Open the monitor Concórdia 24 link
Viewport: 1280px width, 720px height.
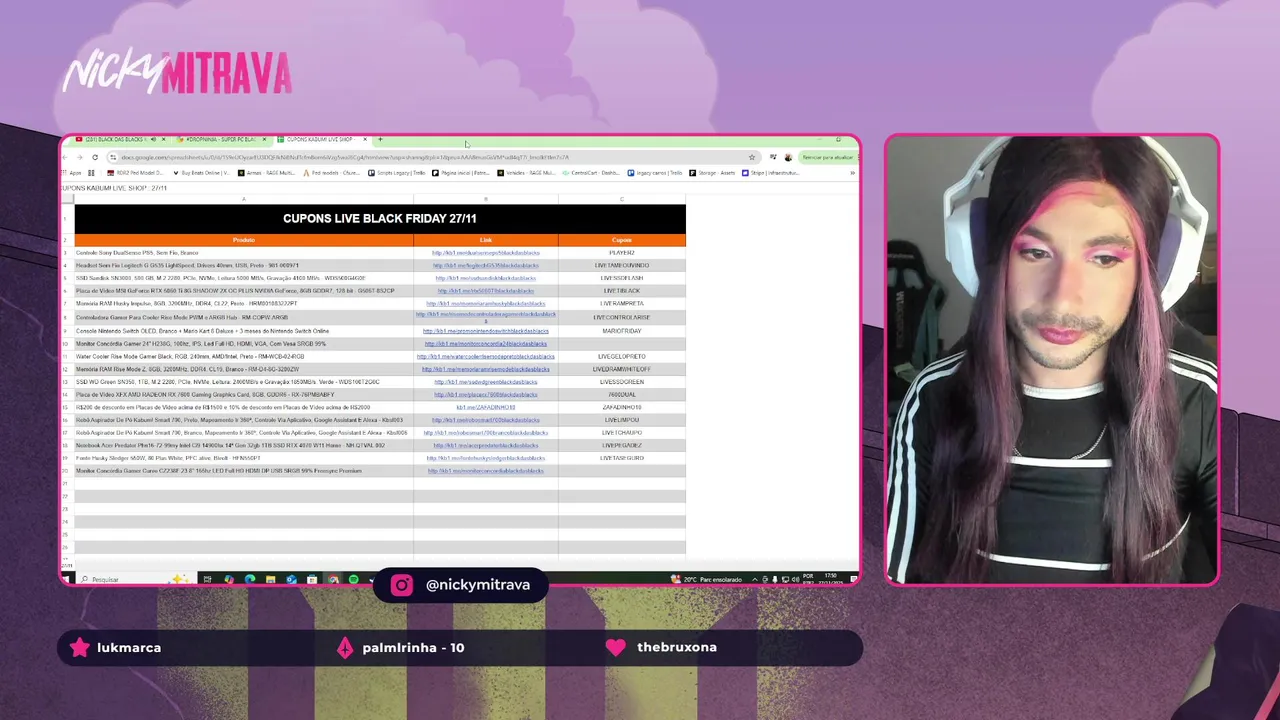tap(486, 344)
